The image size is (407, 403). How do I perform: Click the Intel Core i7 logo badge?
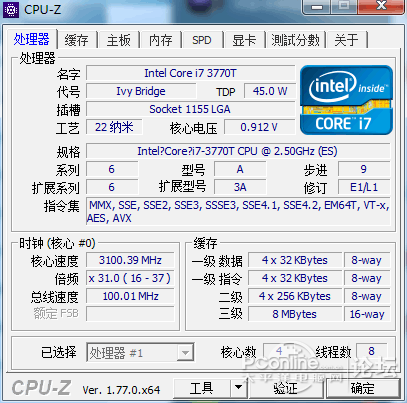pyautogui.click(x=346, y=100)
